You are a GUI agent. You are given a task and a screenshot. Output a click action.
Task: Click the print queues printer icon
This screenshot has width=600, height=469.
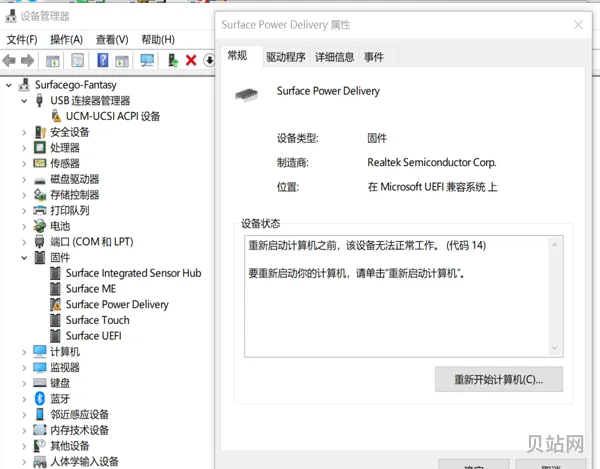pos(39,210)
